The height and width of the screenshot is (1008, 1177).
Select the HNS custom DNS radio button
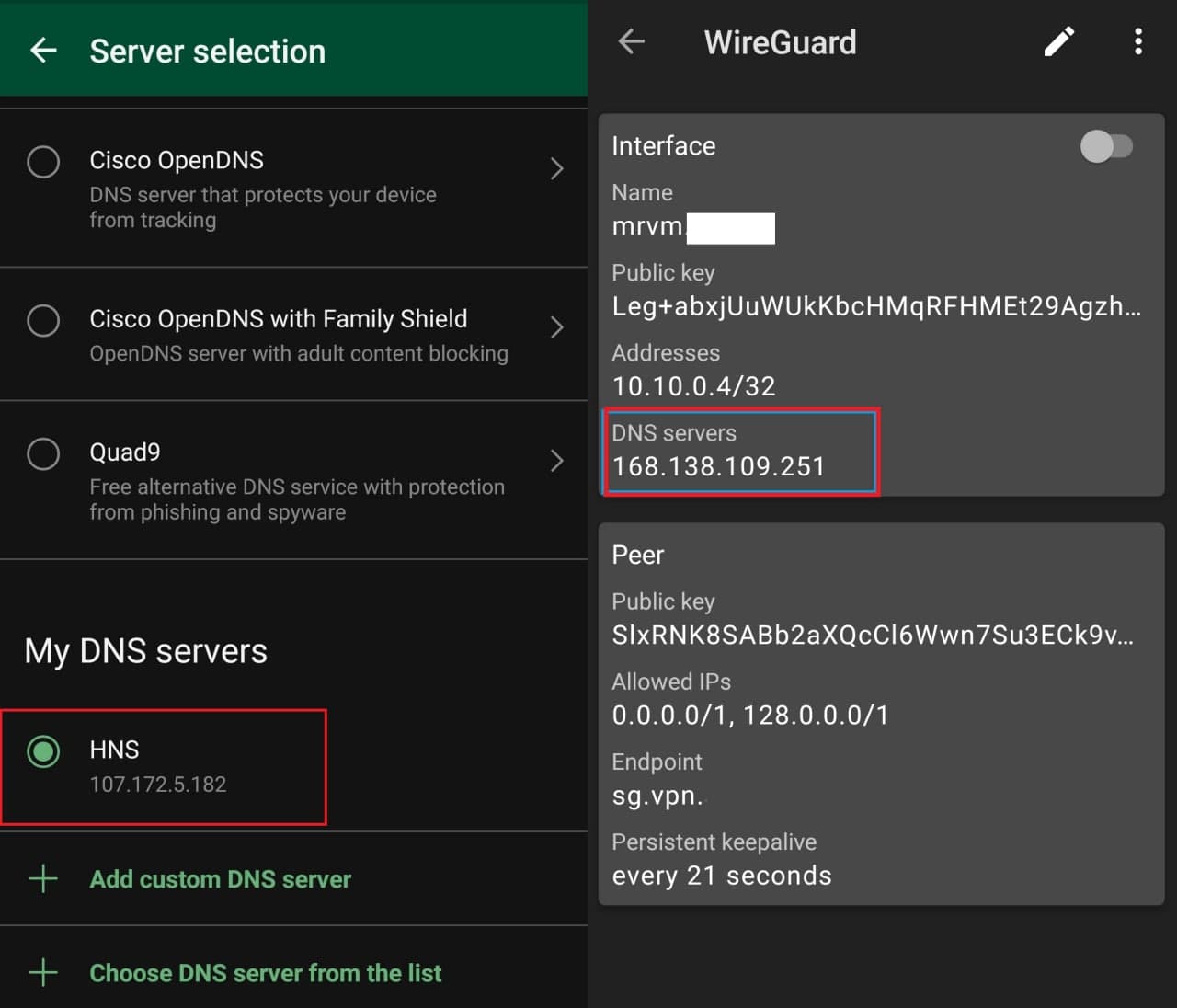click(x=43, y=751)
